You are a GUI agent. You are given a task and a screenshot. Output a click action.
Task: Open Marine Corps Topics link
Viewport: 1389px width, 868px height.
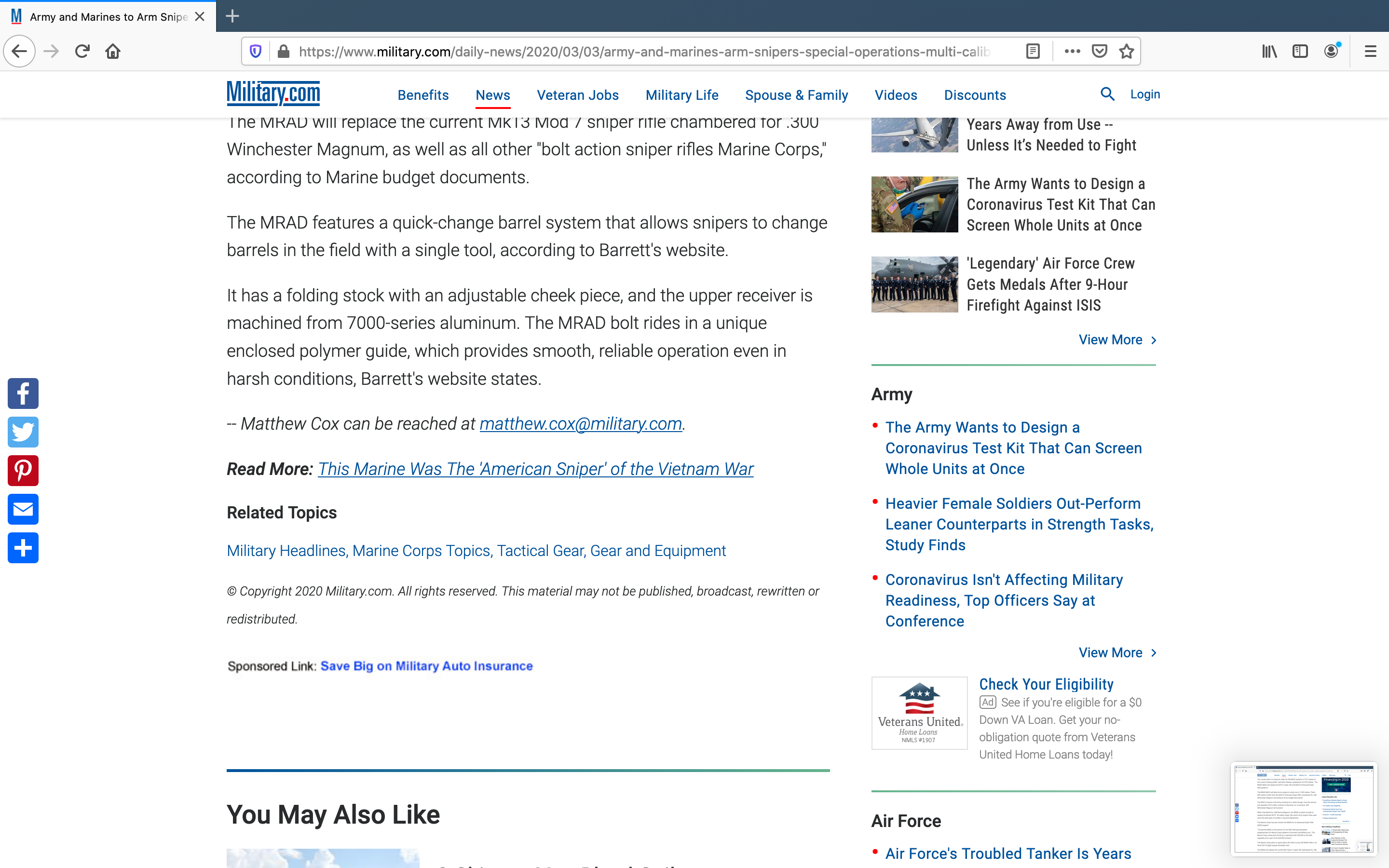click(421, 551)
